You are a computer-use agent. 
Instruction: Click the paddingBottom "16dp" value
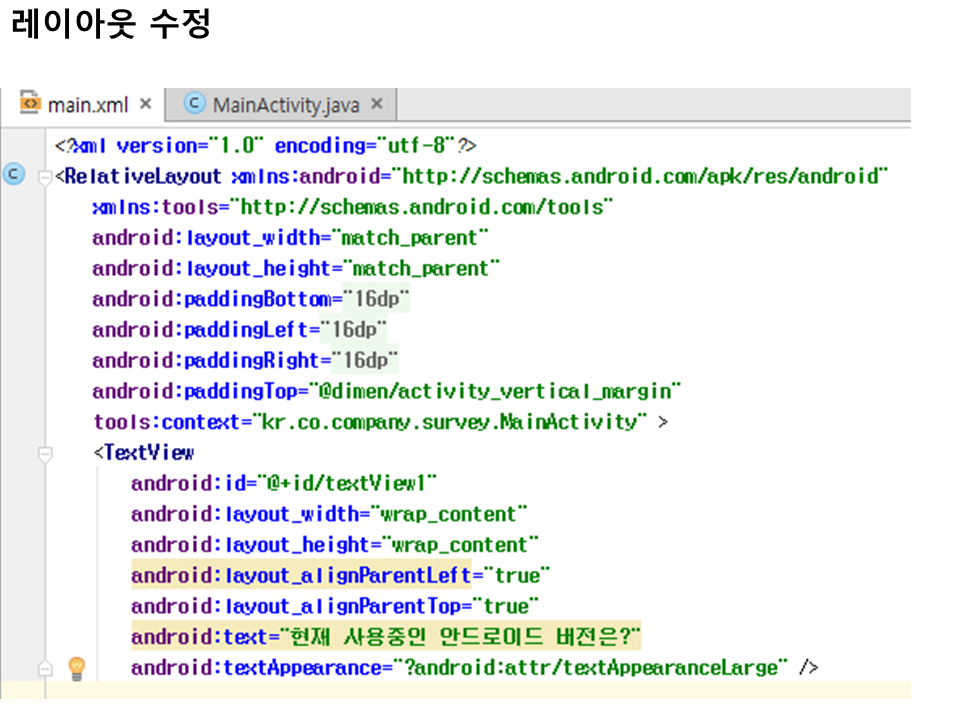point(377,299)
